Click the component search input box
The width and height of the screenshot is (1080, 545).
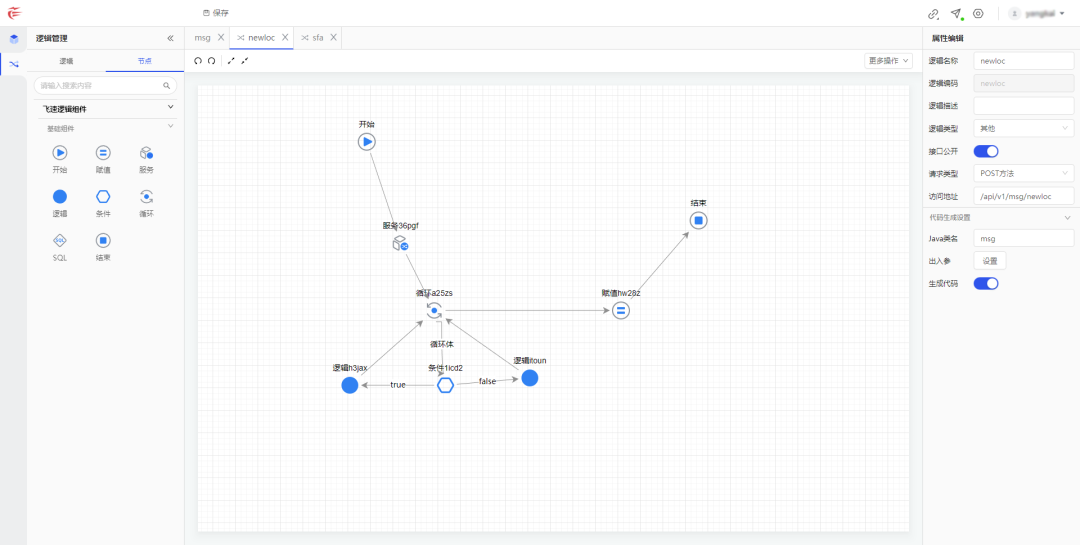pos(105,86)
